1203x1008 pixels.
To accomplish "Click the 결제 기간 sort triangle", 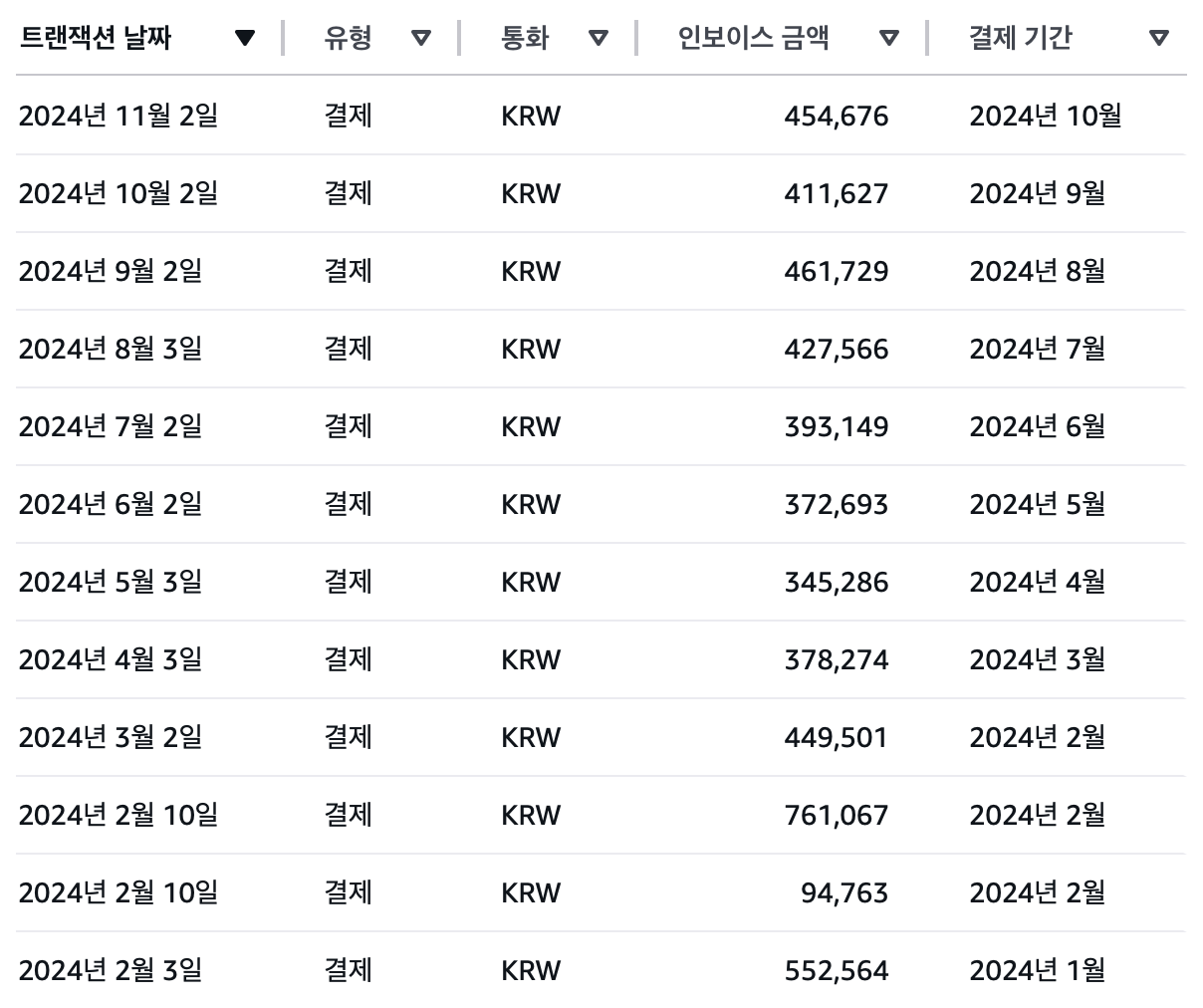I will pos(1158,39).
